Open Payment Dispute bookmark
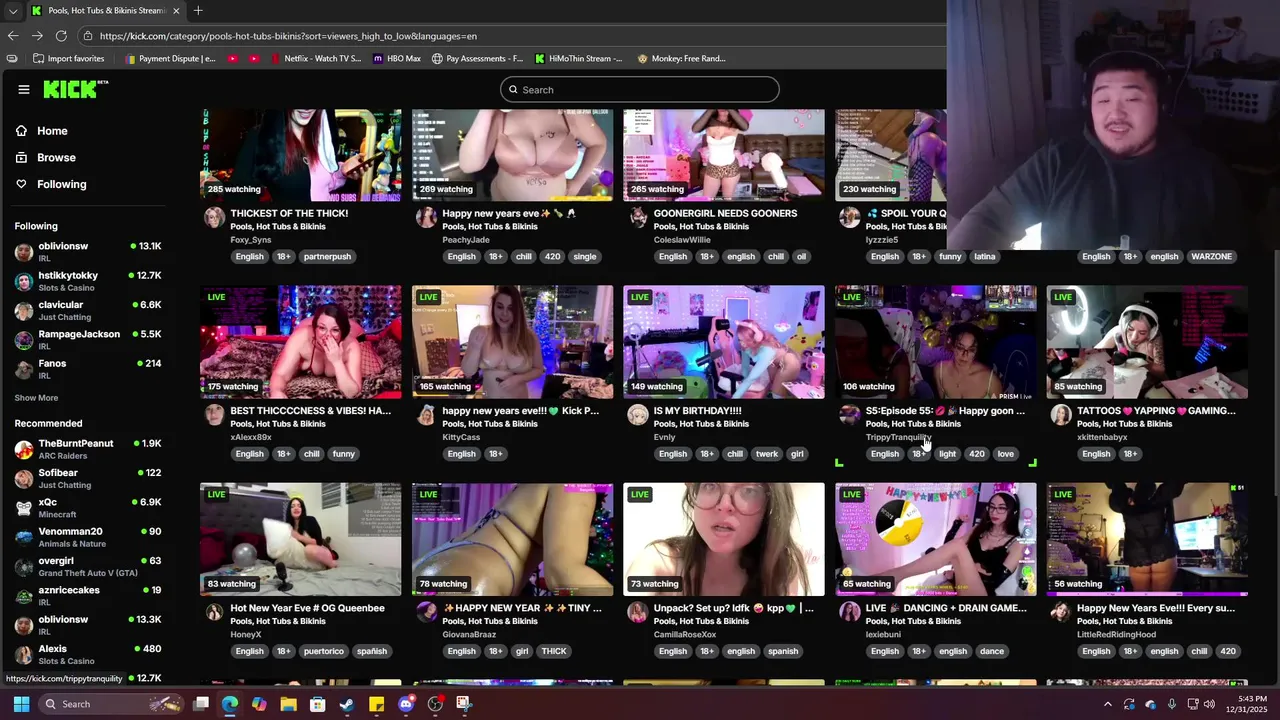 pos(170,58)
